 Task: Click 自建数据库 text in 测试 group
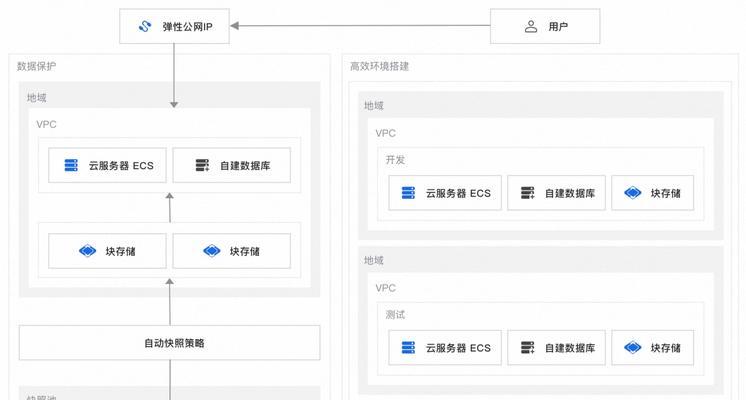coord(570,348)
